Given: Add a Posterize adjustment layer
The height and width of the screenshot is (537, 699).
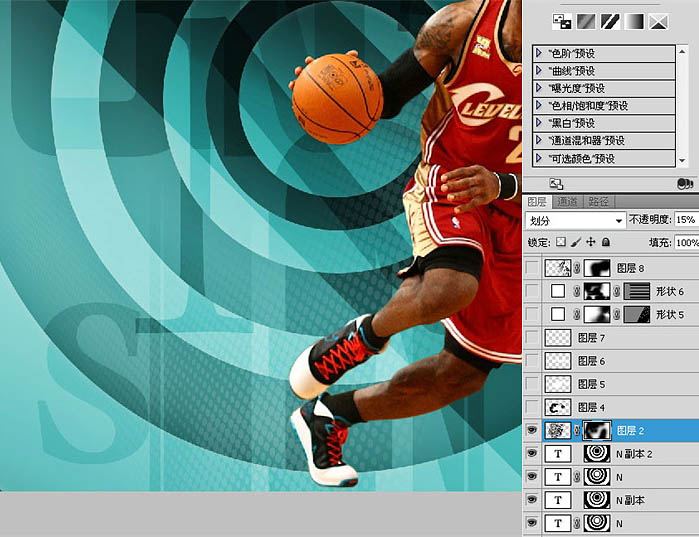Looking at the screenshot, I should [586, 21].
